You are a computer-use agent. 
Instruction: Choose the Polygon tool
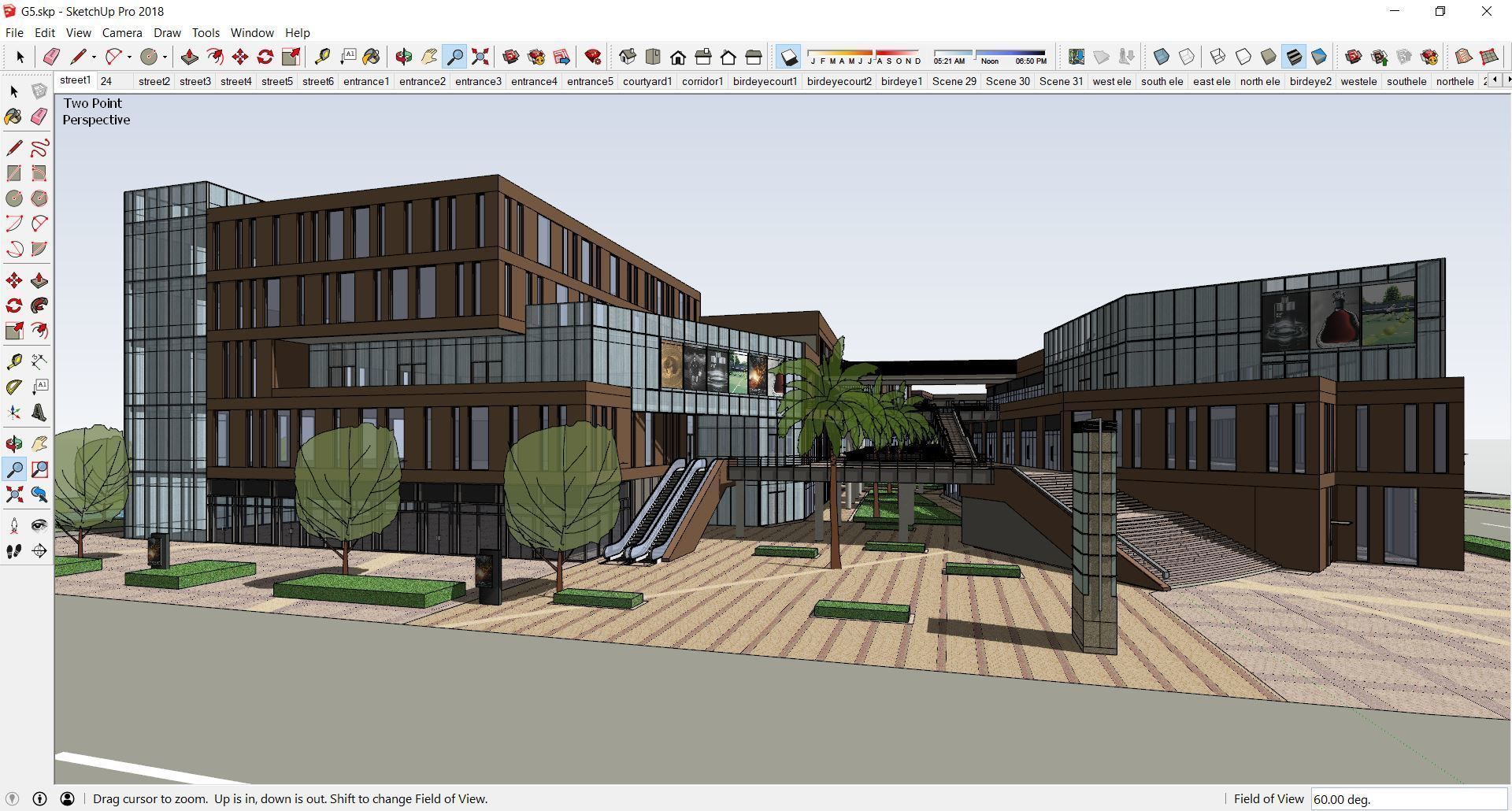pyautogui.click(x=39, y=198)
